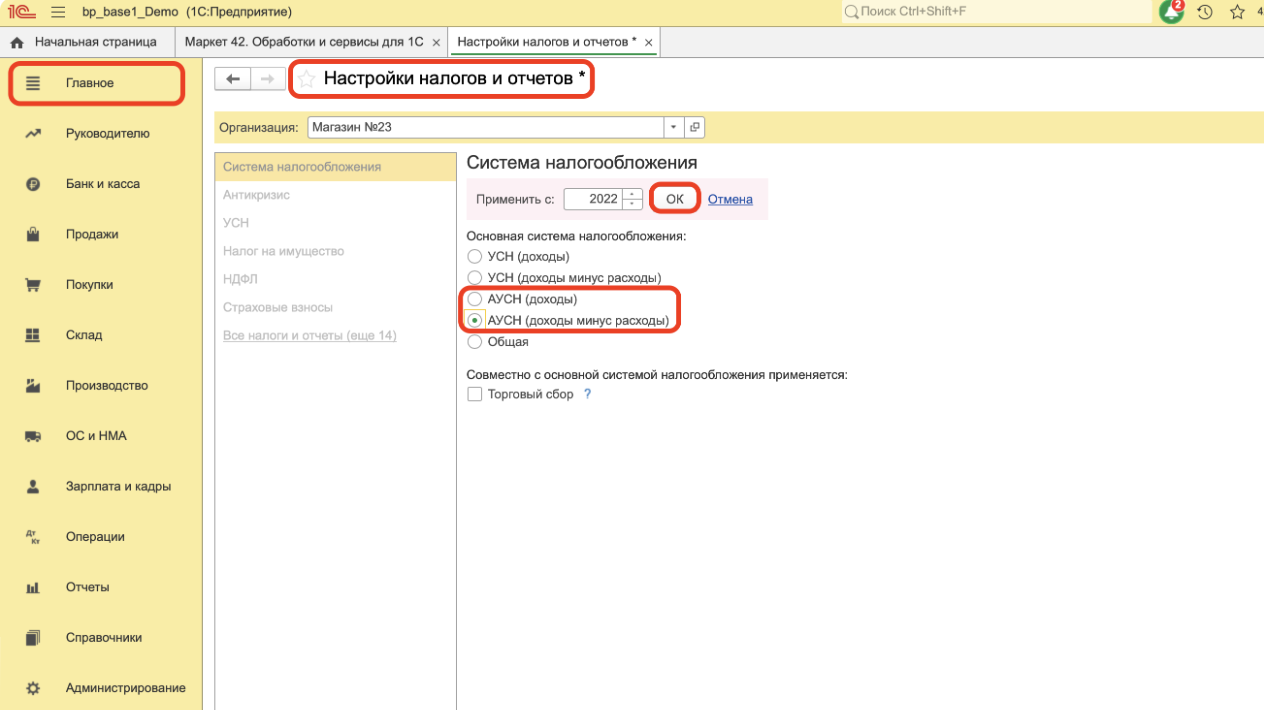Enable the Торговый сбор checkbox
This screenshot has width=1264, height=710.
475,394
